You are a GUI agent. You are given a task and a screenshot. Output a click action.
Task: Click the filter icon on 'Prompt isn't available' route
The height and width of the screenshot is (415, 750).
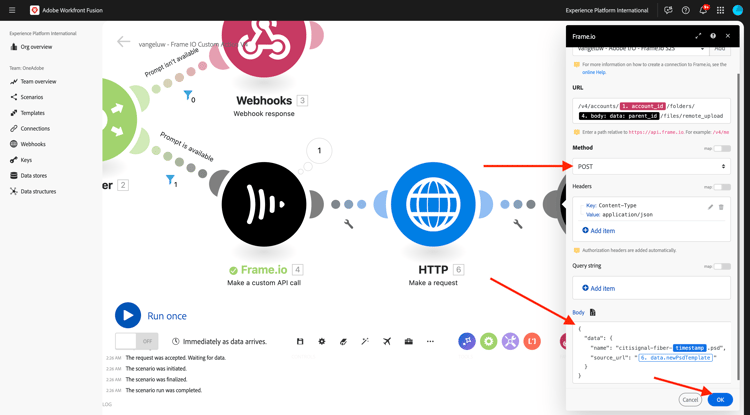[x=188, y=95]
